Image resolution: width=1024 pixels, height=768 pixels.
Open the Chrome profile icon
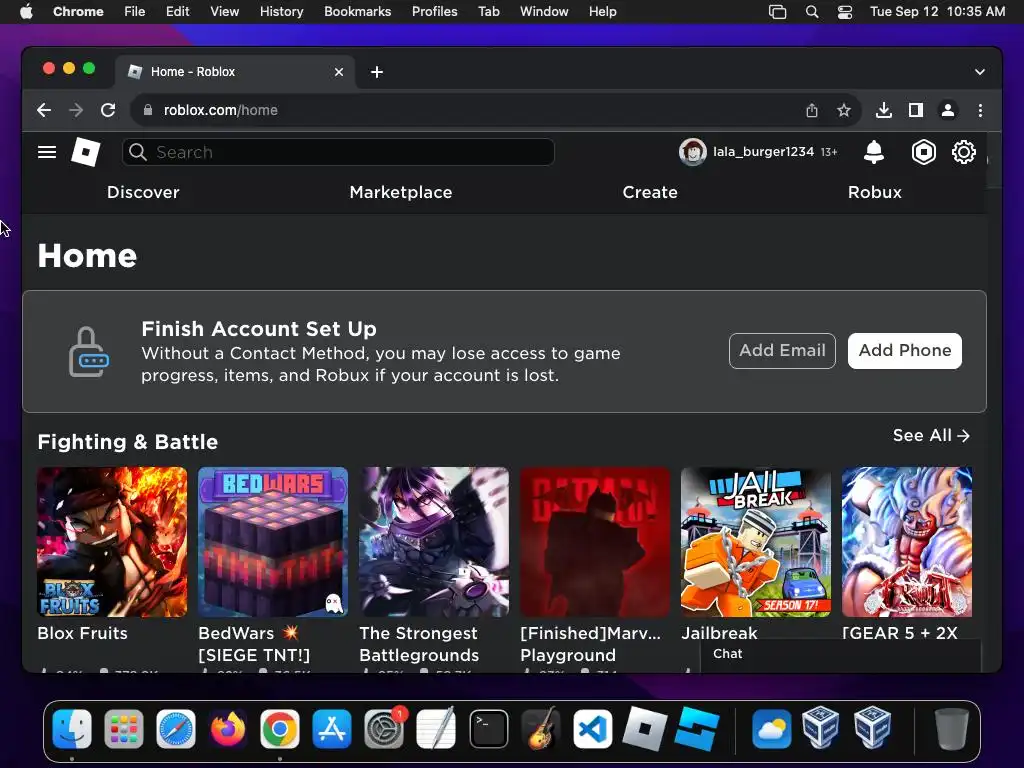pos(948,110)
